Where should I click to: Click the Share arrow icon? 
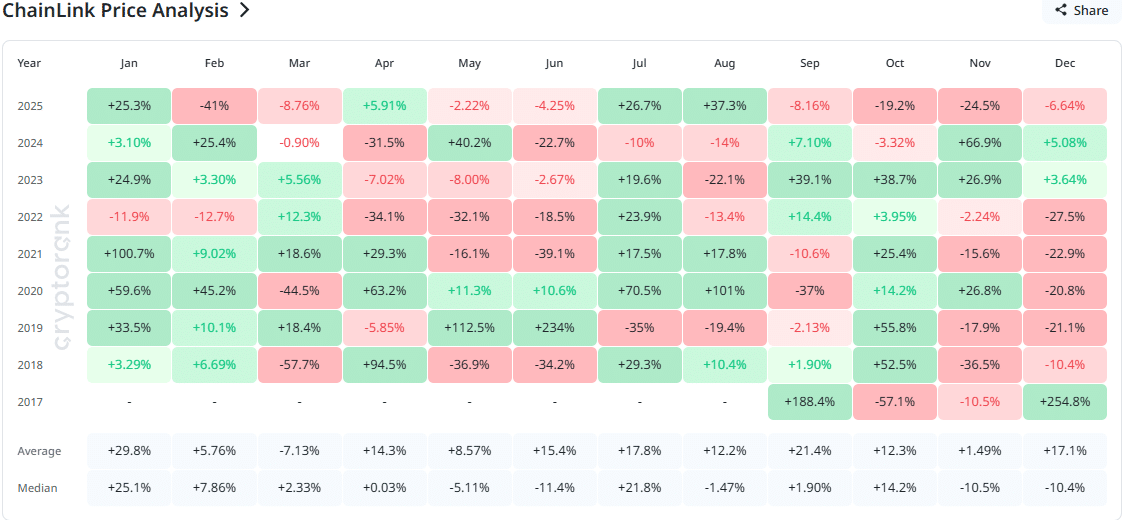click(1061, 10)
